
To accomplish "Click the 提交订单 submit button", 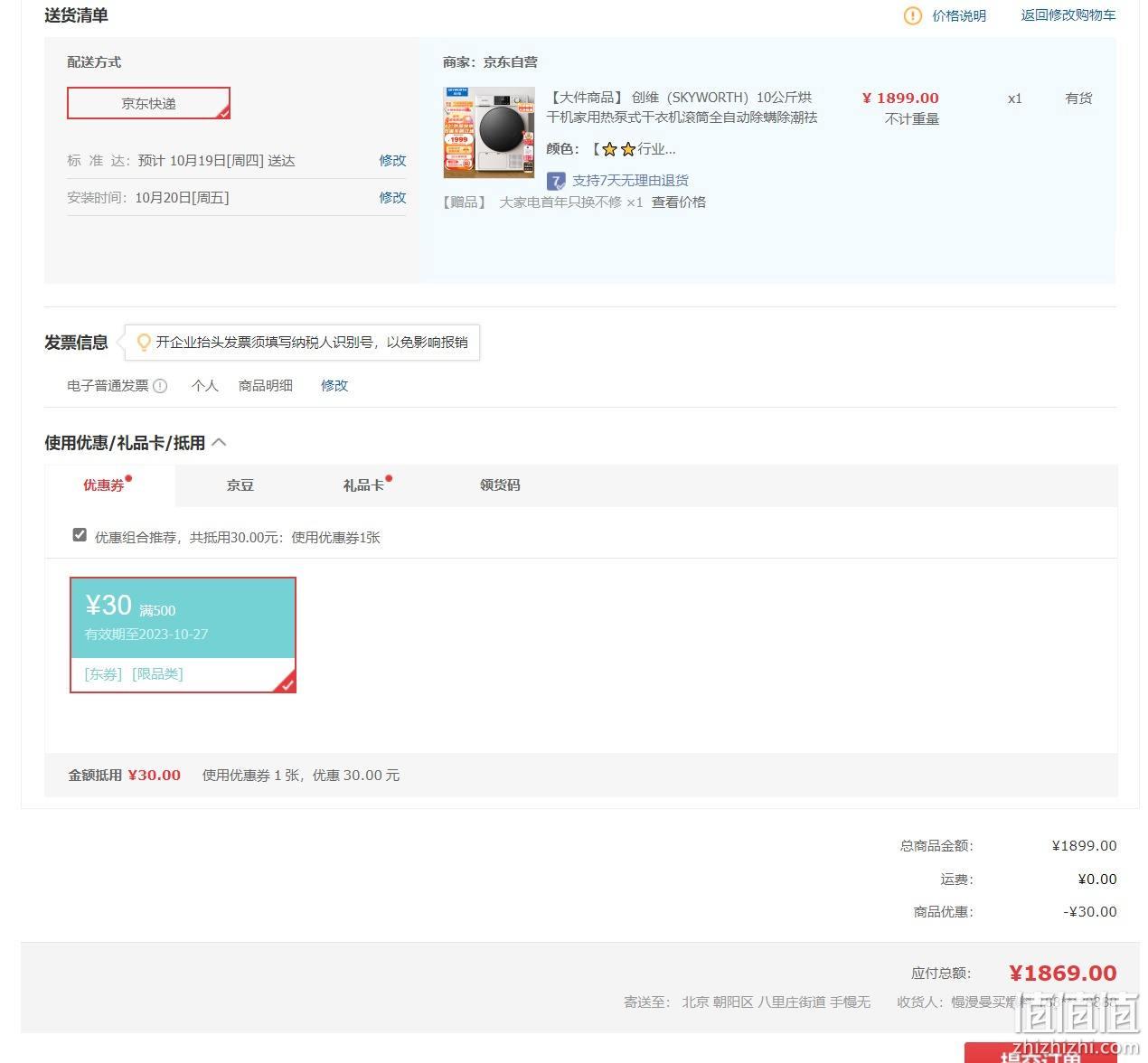I will click(1040, 1053).
